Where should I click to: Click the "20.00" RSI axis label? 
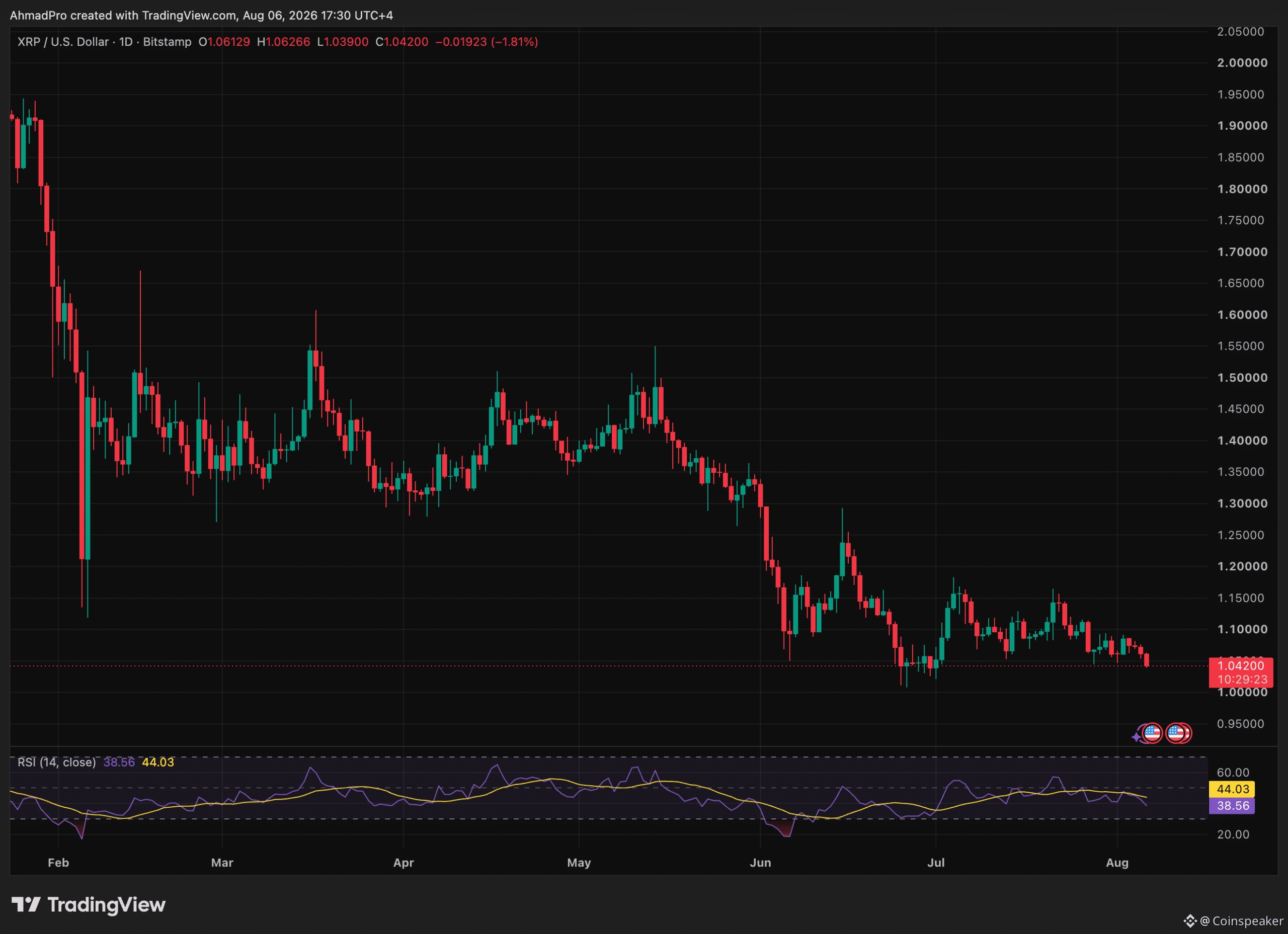tap(1233, 834)
